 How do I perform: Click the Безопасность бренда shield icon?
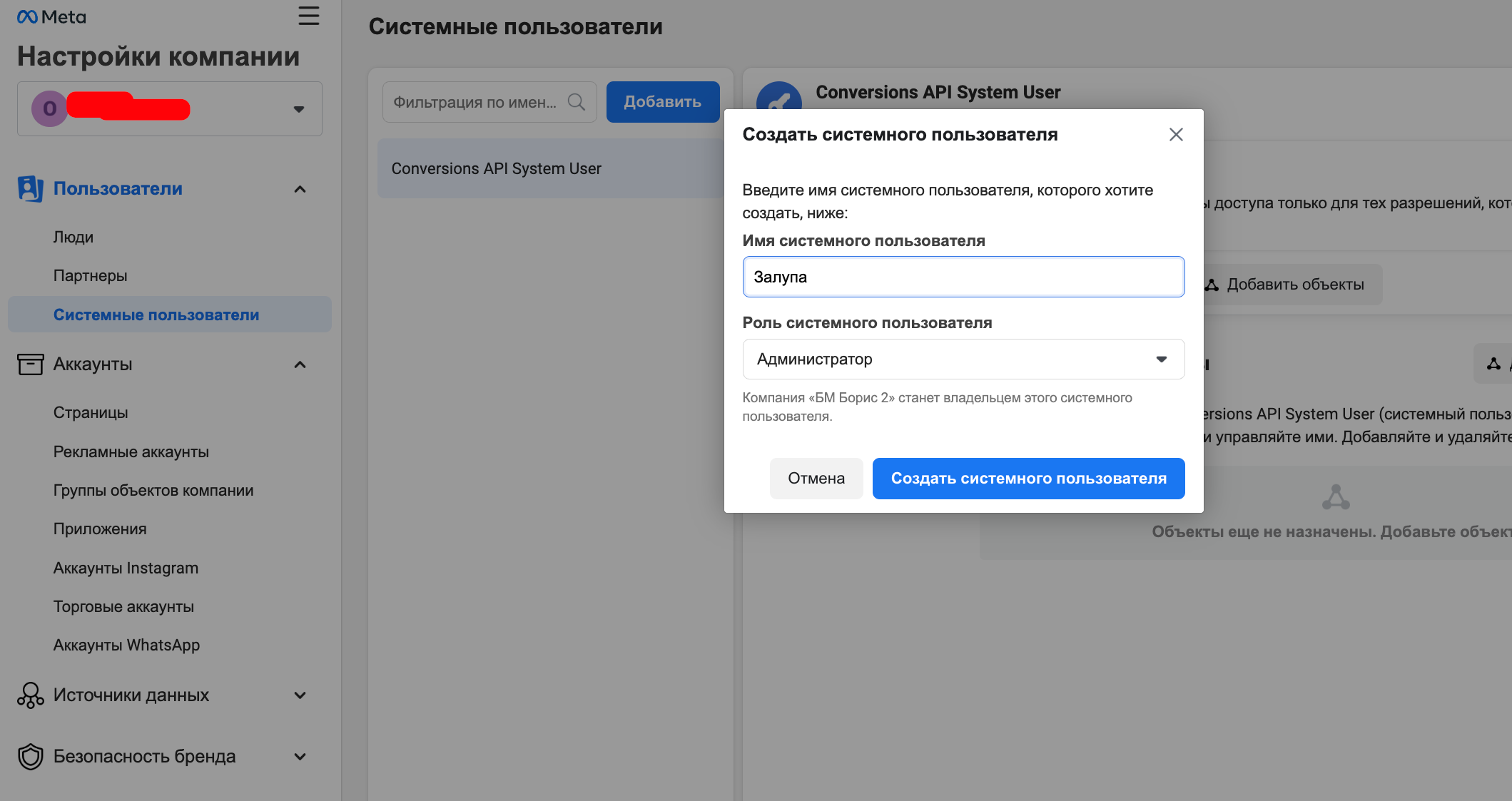[x=30, y=757]
